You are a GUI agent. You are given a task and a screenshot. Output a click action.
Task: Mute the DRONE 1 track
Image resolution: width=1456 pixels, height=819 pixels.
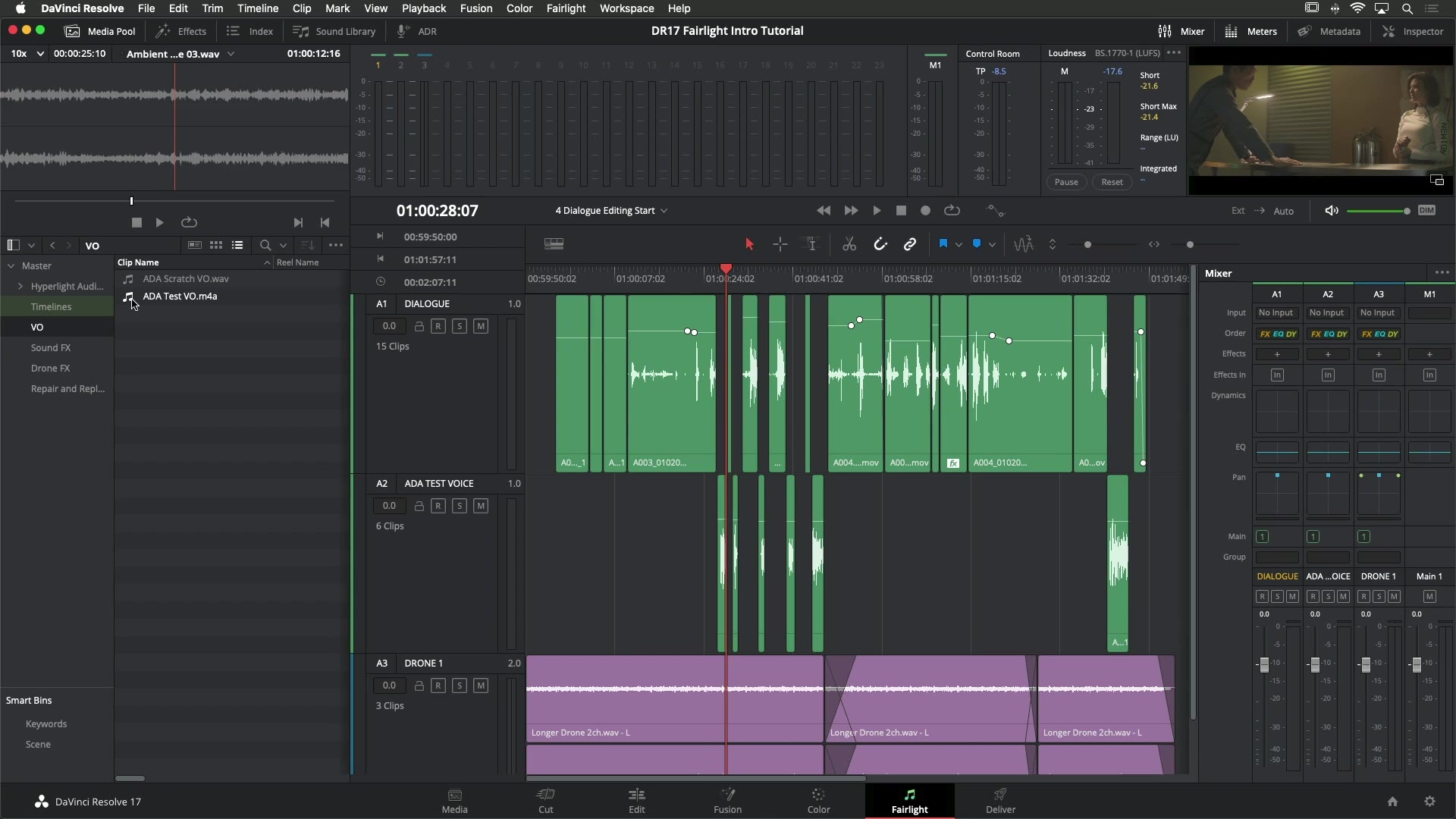click(x=481, y=686)
